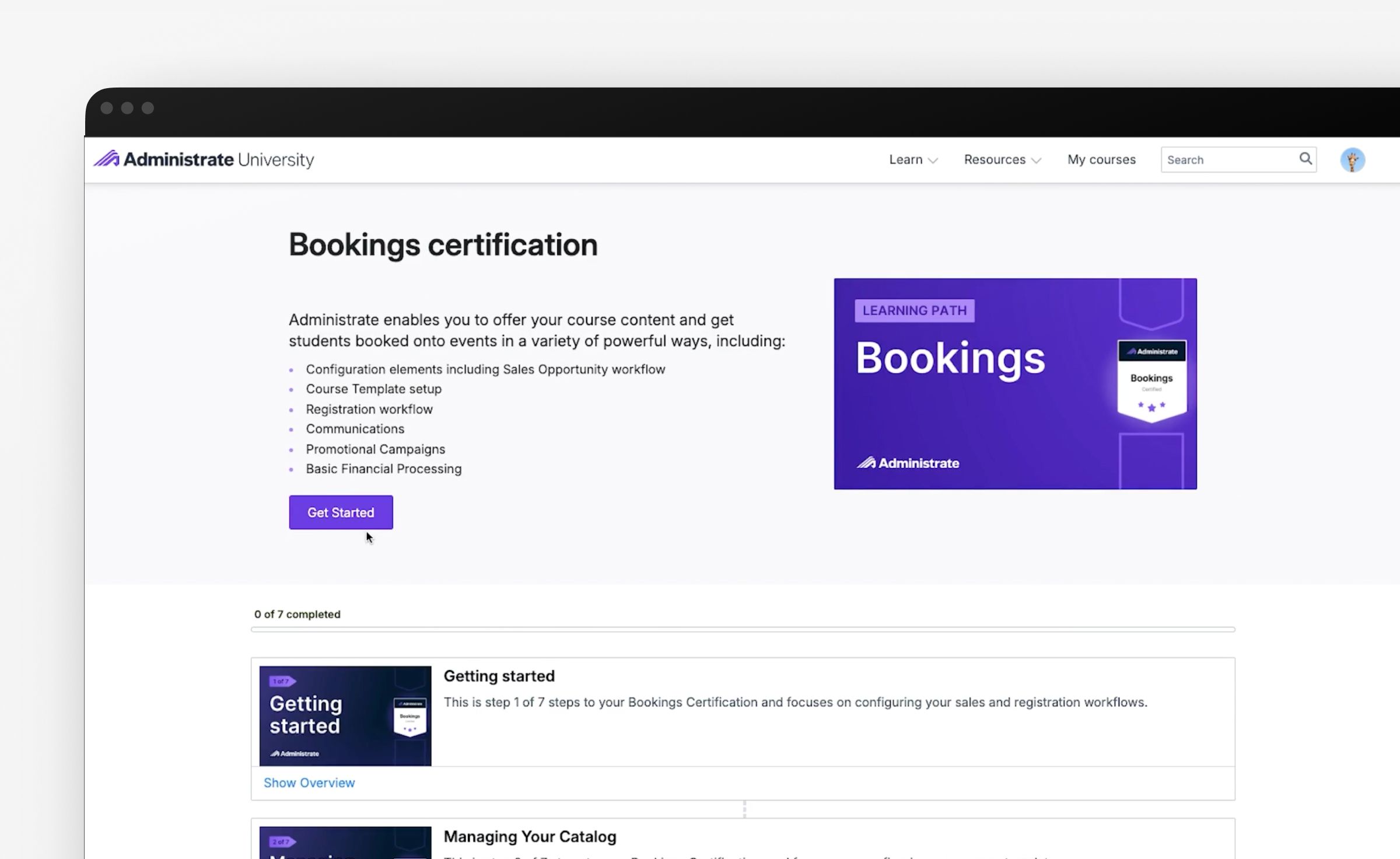Click the Managing Your Catalog title
1400x859 pixels.
click(530, 836)
